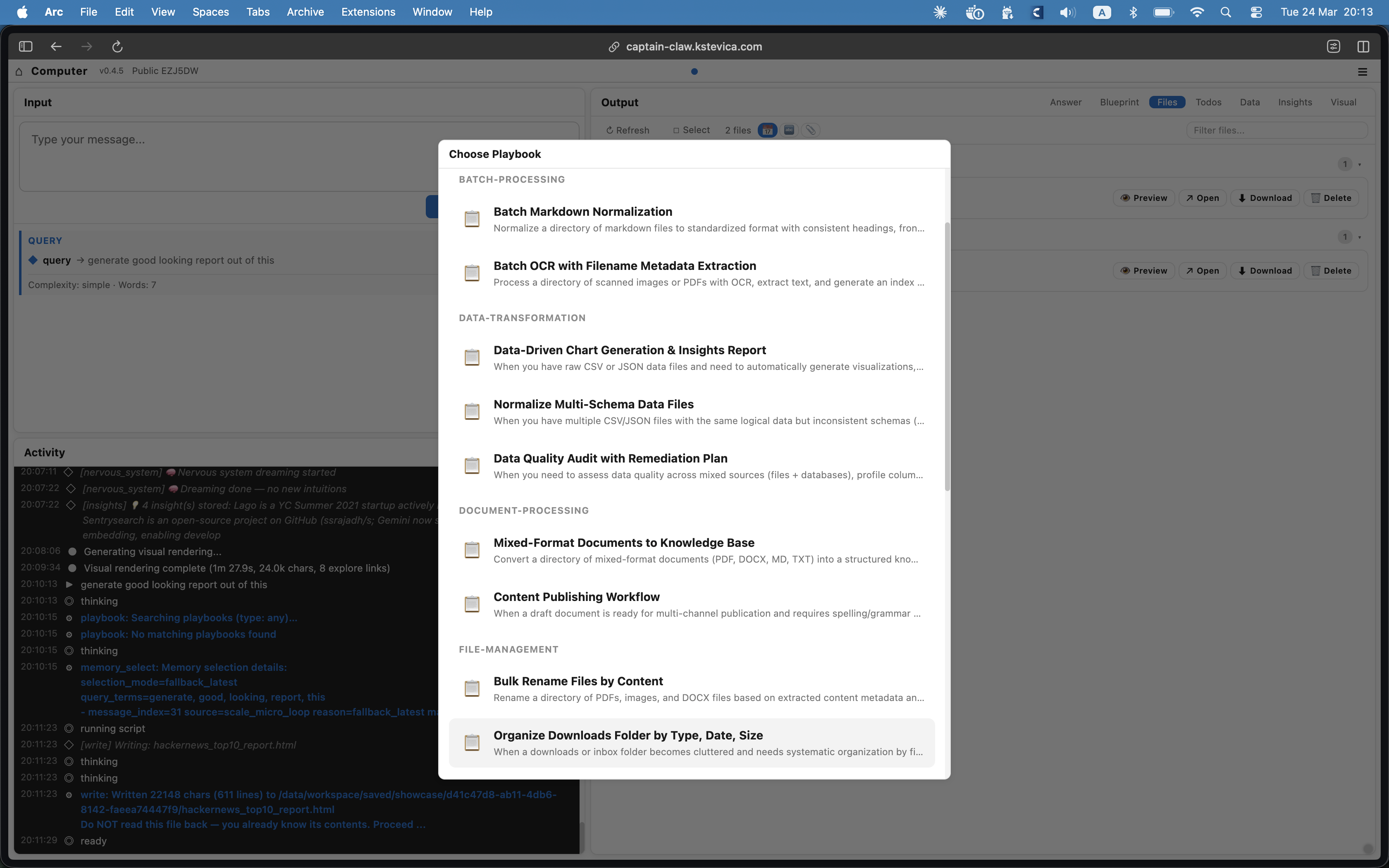Toggle the Arc sidebar icon
The image size is (1389, 868).
[26, 46]
